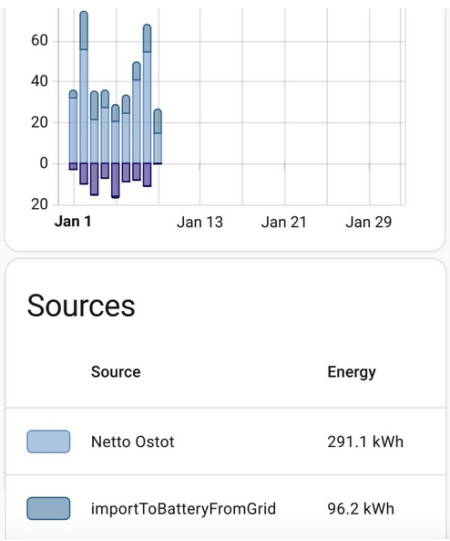Click the Energy column header
Screen dimensions: 450x541
[x=352, y=372]
